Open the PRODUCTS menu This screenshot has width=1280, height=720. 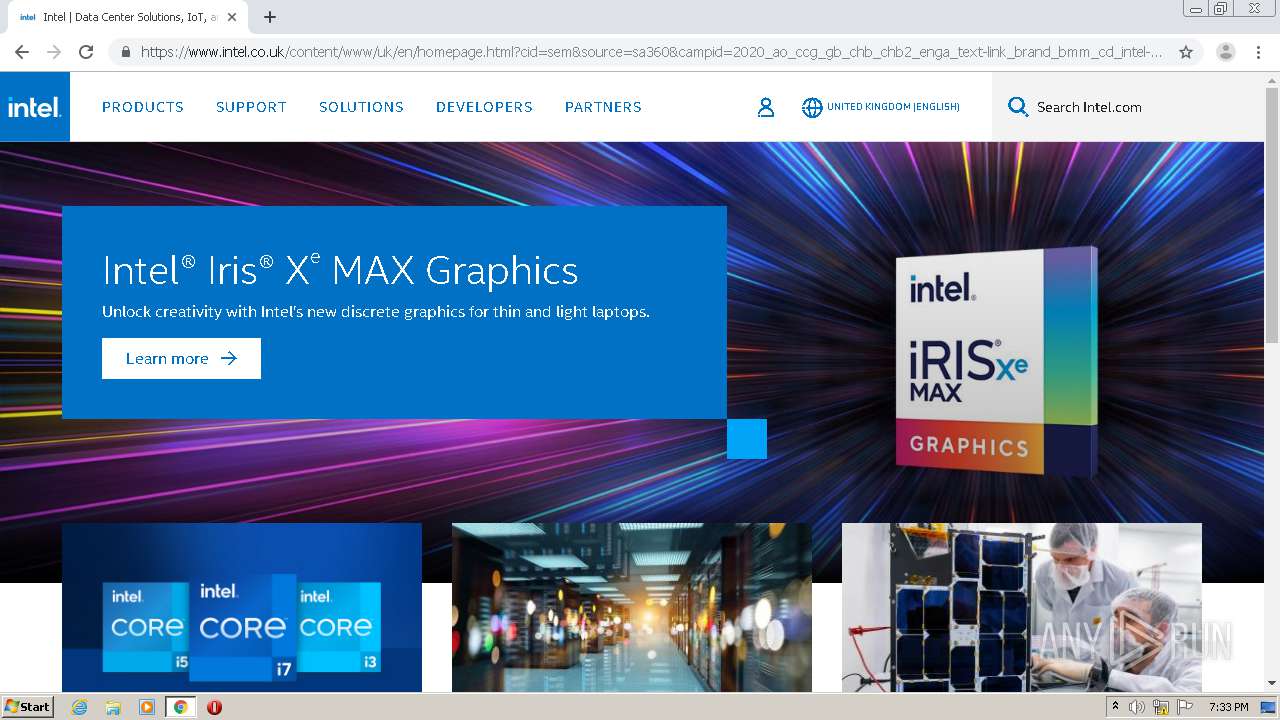(x=143, y=107)
